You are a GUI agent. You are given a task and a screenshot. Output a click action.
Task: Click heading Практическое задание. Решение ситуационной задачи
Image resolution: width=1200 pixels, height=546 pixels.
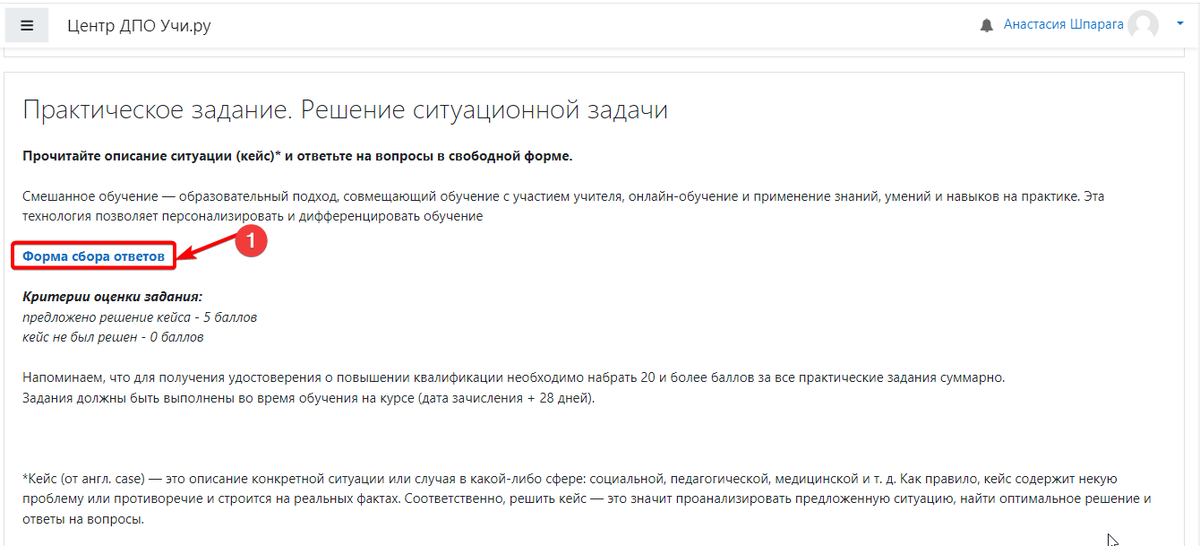tap(345, 110)
